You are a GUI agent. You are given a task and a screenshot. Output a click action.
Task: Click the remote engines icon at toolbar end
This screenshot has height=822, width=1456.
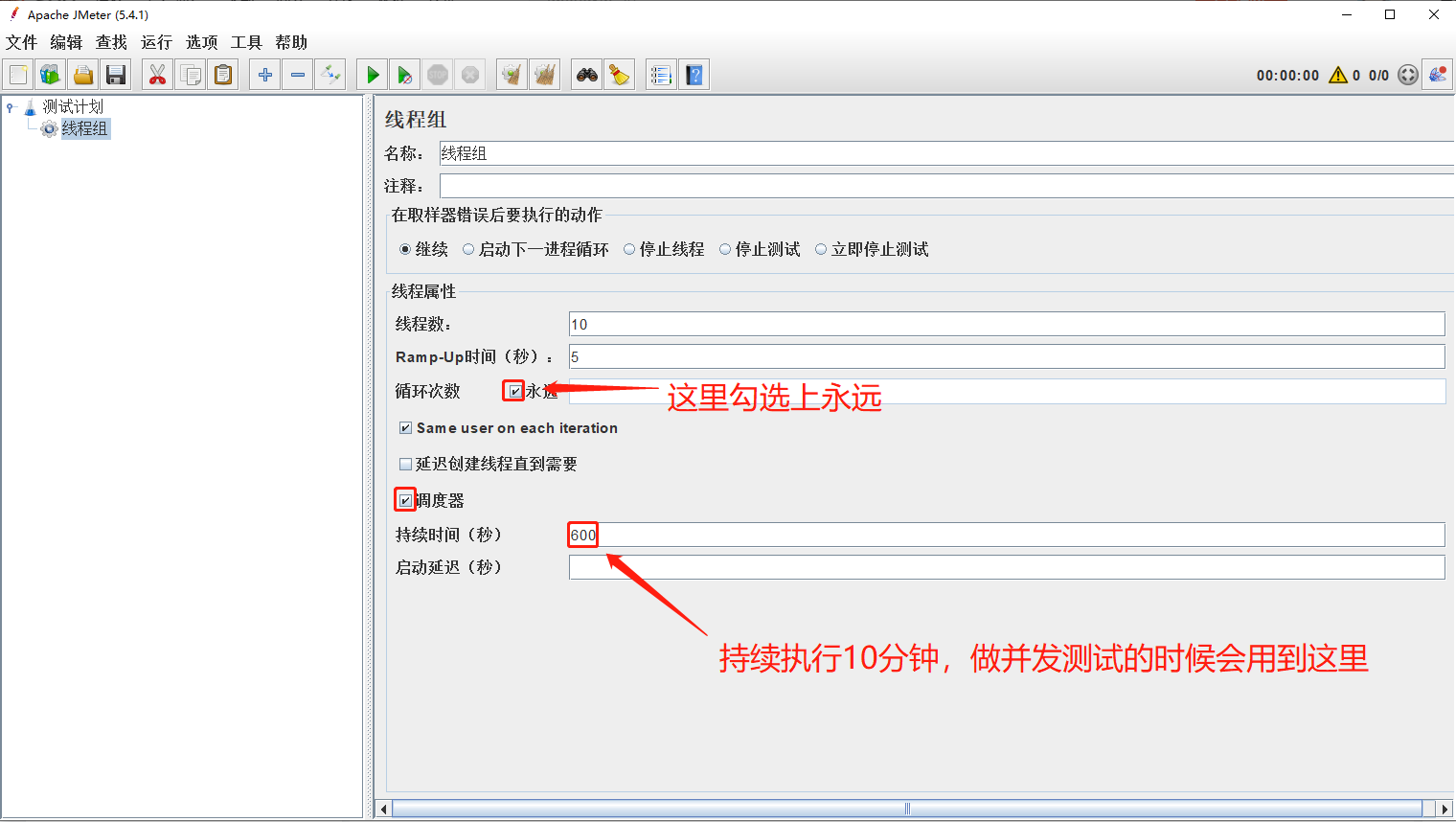1437,75
